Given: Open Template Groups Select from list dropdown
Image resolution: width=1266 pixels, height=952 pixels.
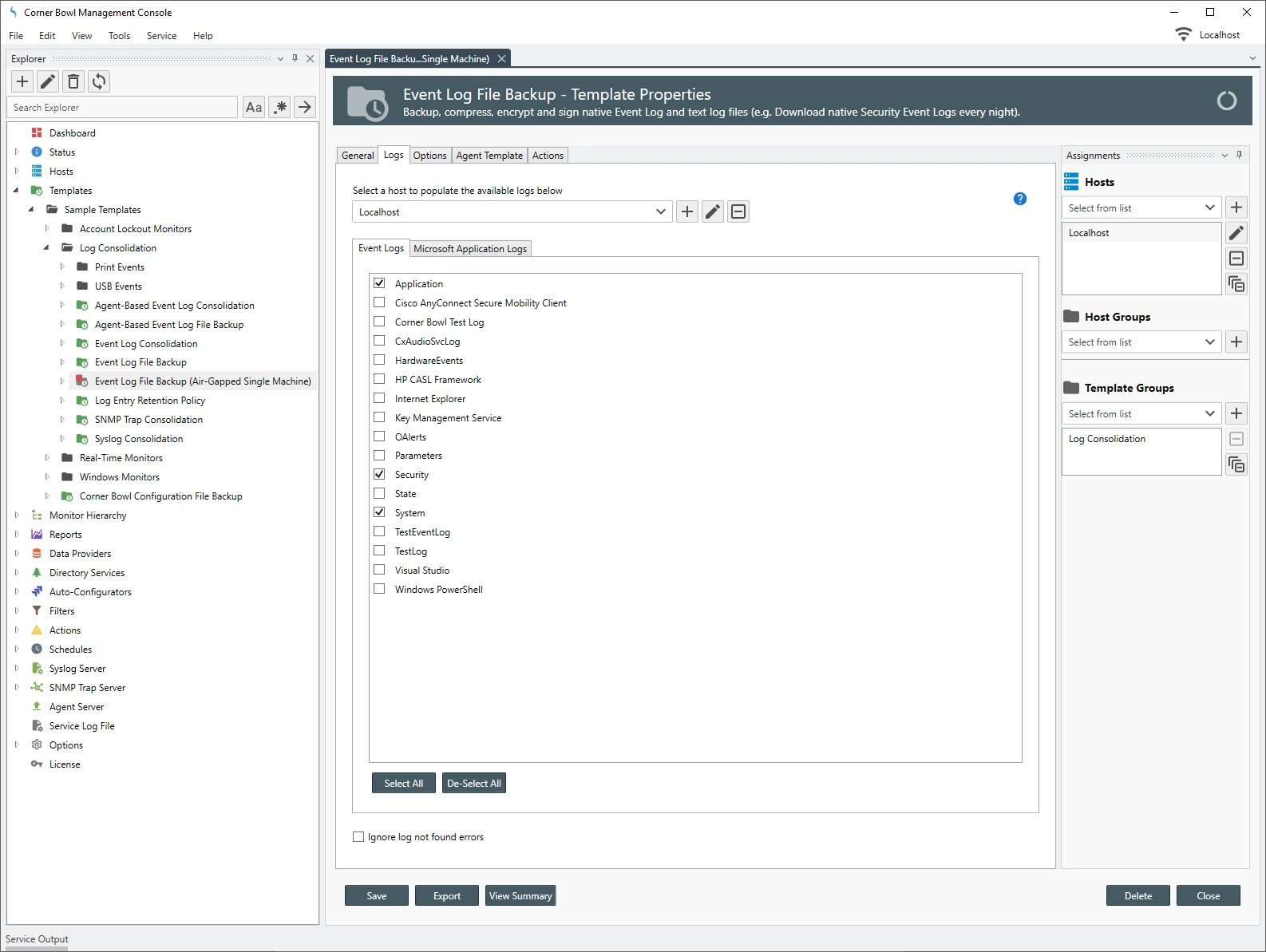Looking at the screenshot, I should (x=1141, y=414).
